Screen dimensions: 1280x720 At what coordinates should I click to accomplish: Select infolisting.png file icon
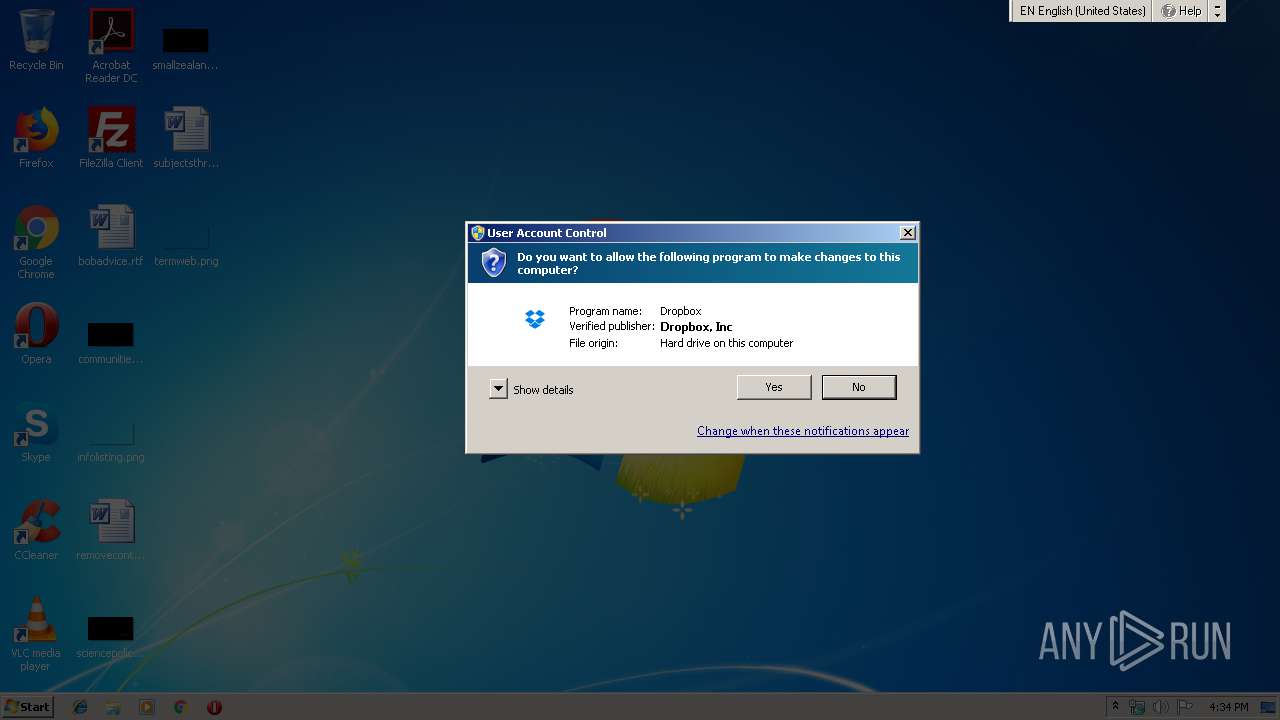pyautogui.click(x=111, y=440)
